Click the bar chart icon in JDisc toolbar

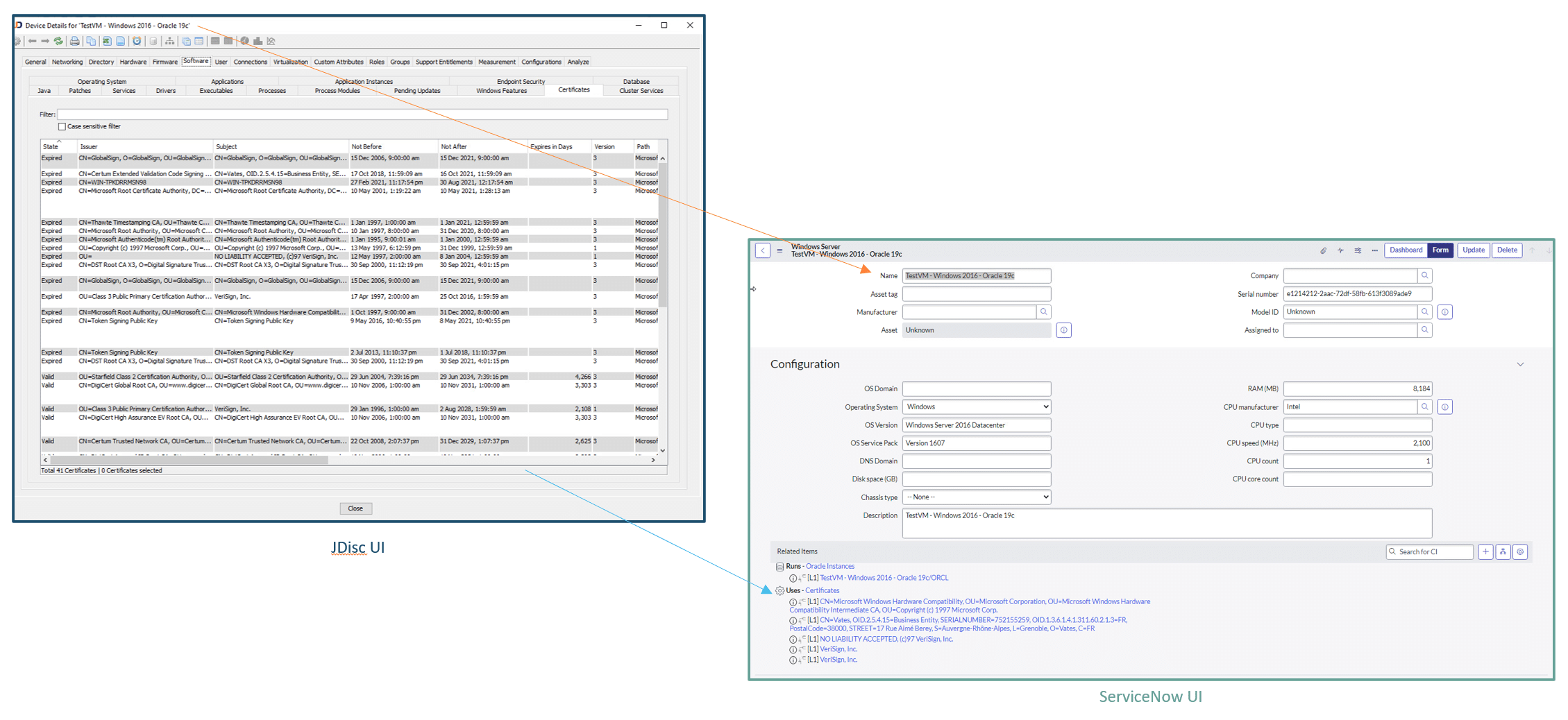258,42
